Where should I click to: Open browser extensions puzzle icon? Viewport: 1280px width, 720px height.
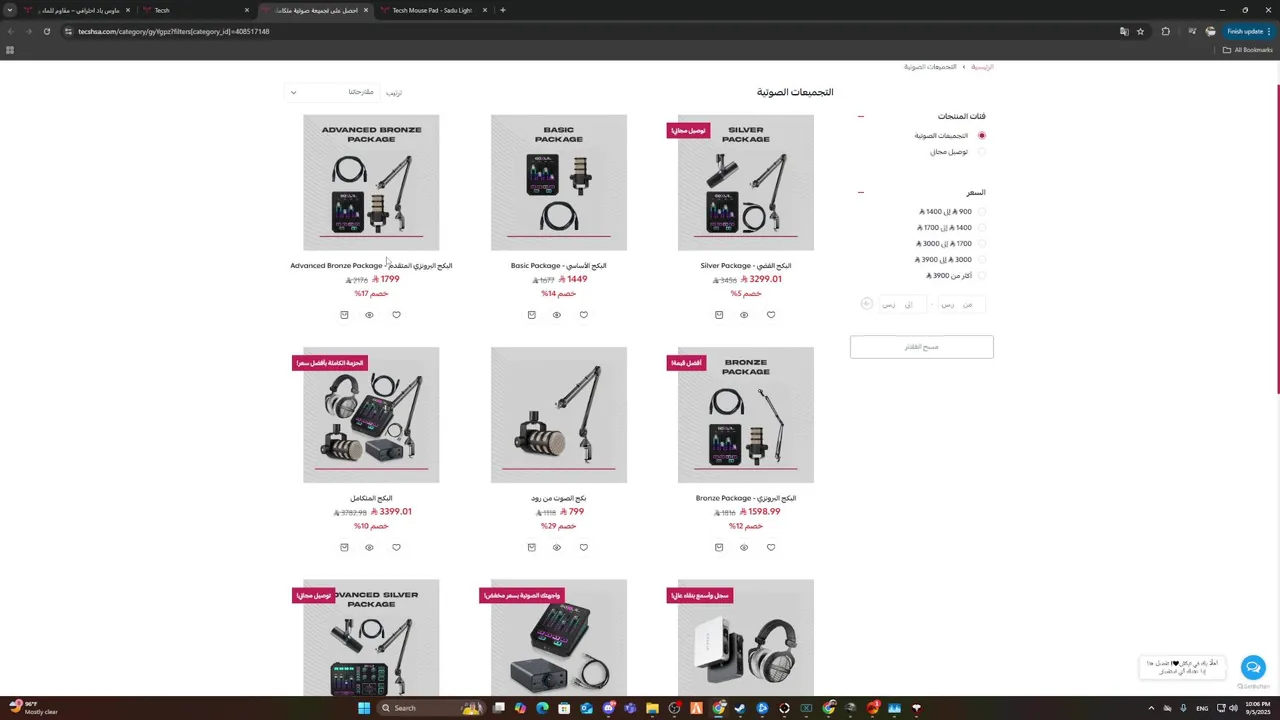(x=1165, y=31)
